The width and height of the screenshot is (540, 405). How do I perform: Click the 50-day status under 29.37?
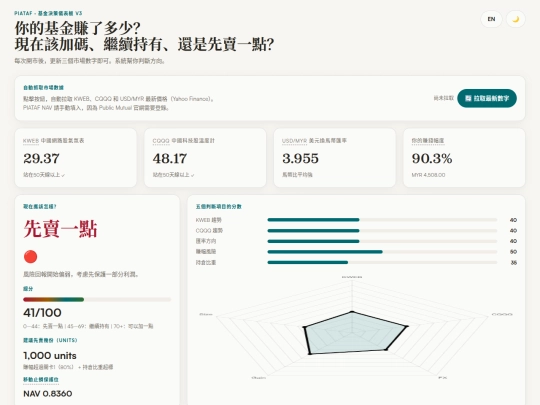pos(44,175)
